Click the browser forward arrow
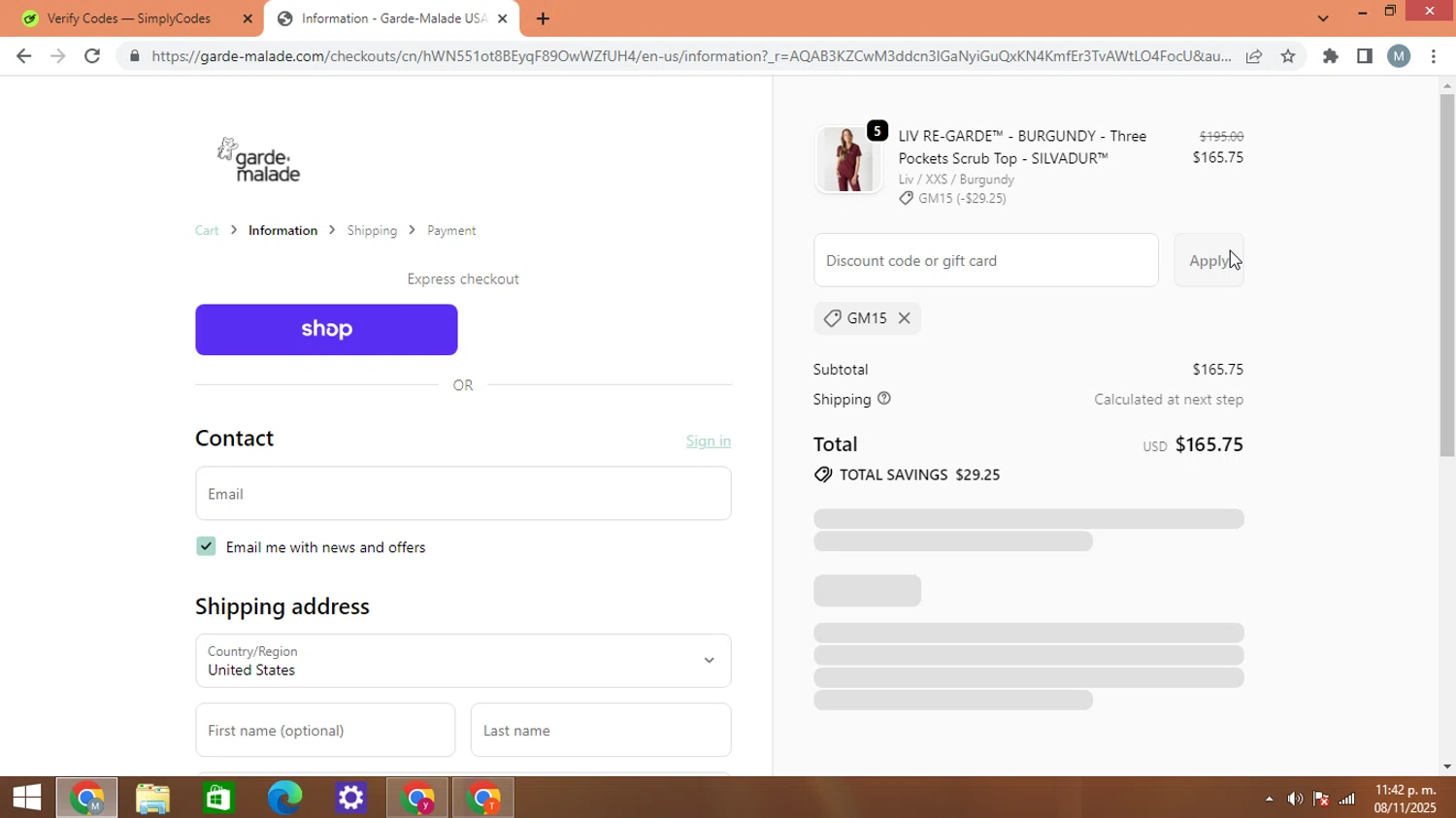This screenshot has height=818, width=1456. tap(58, 56)
